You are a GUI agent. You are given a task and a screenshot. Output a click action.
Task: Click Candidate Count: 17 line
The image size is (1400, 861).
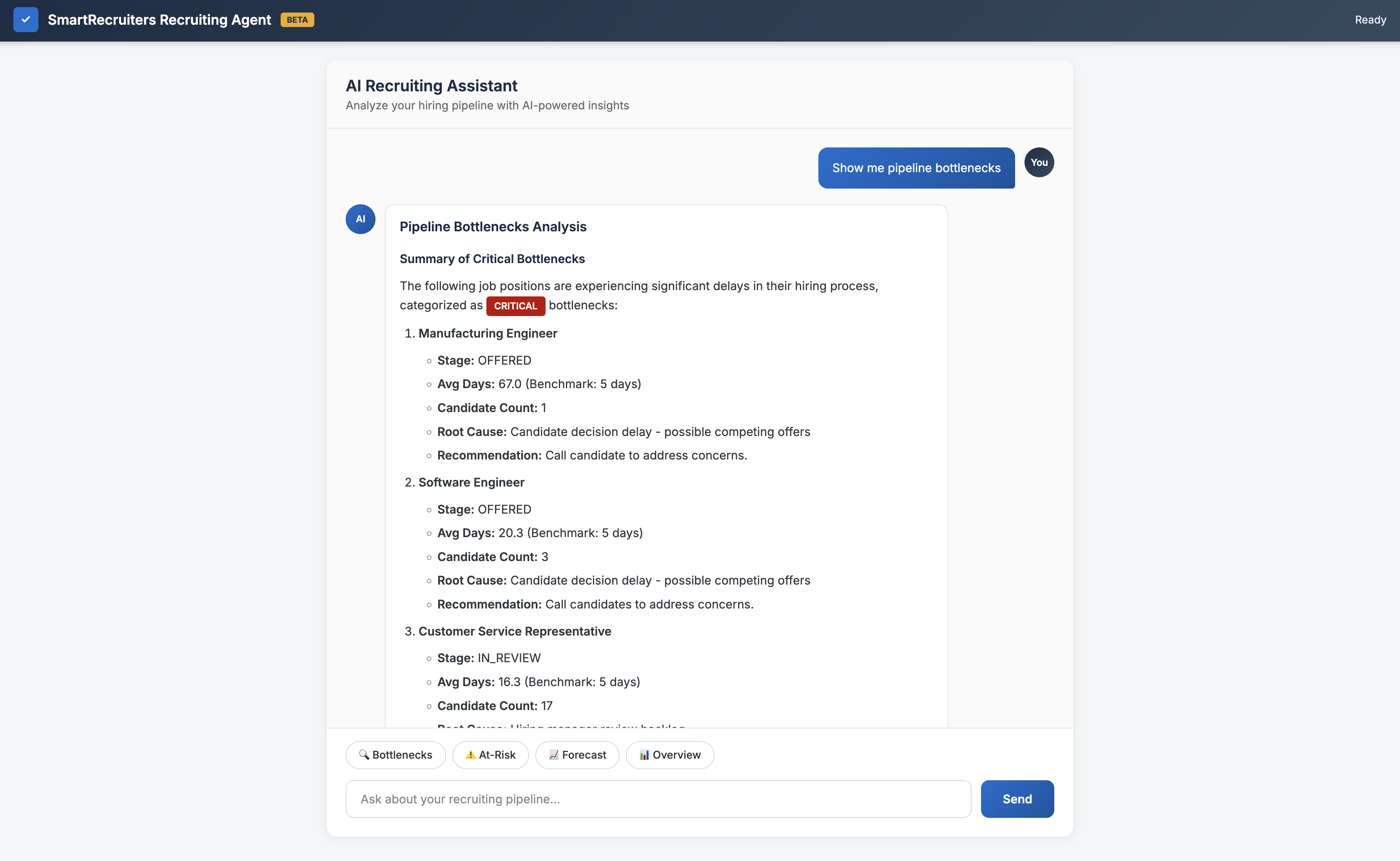pos(495,706)
